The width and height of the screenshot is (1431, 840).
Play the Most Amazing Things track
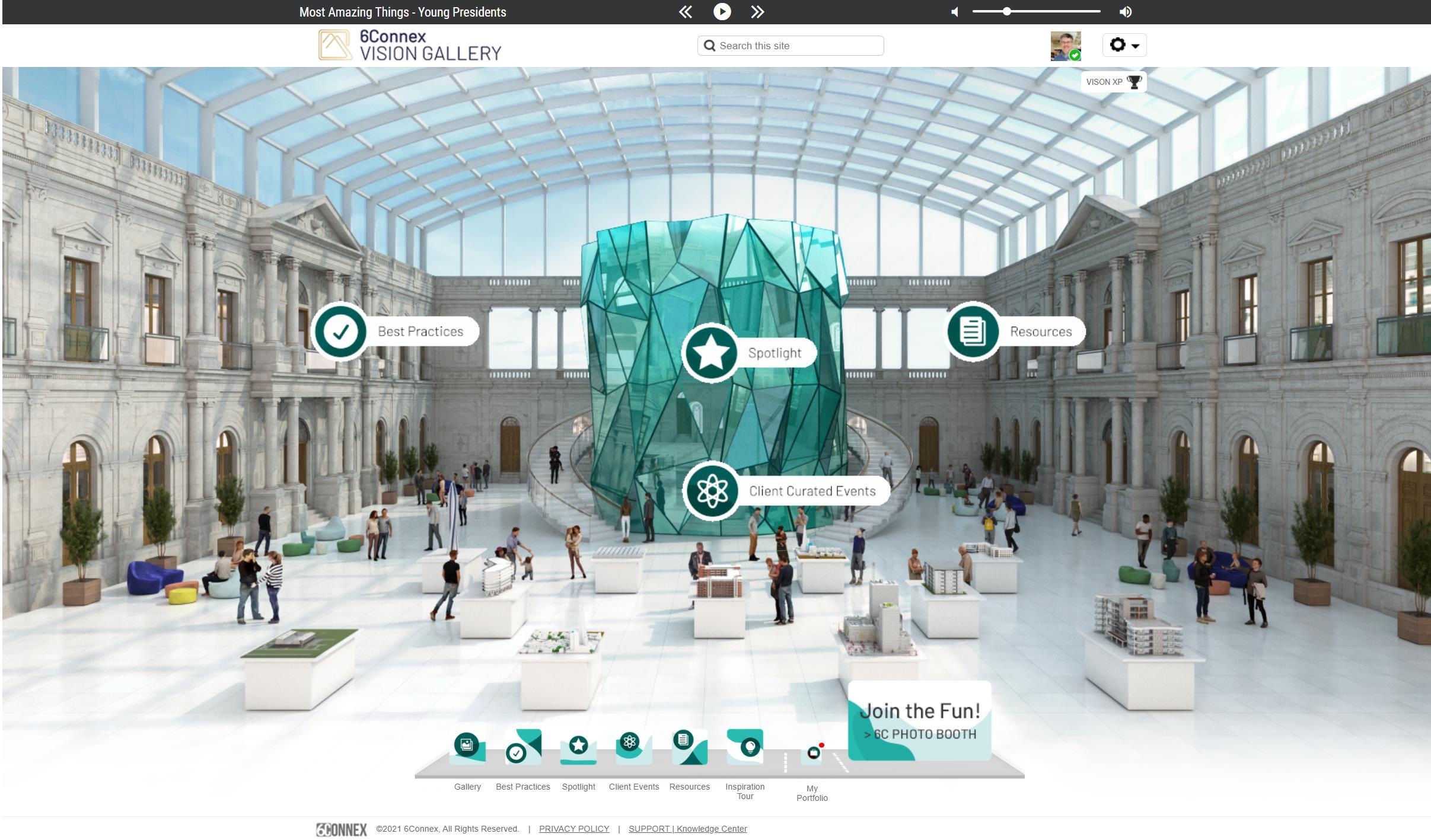point(722,11)
